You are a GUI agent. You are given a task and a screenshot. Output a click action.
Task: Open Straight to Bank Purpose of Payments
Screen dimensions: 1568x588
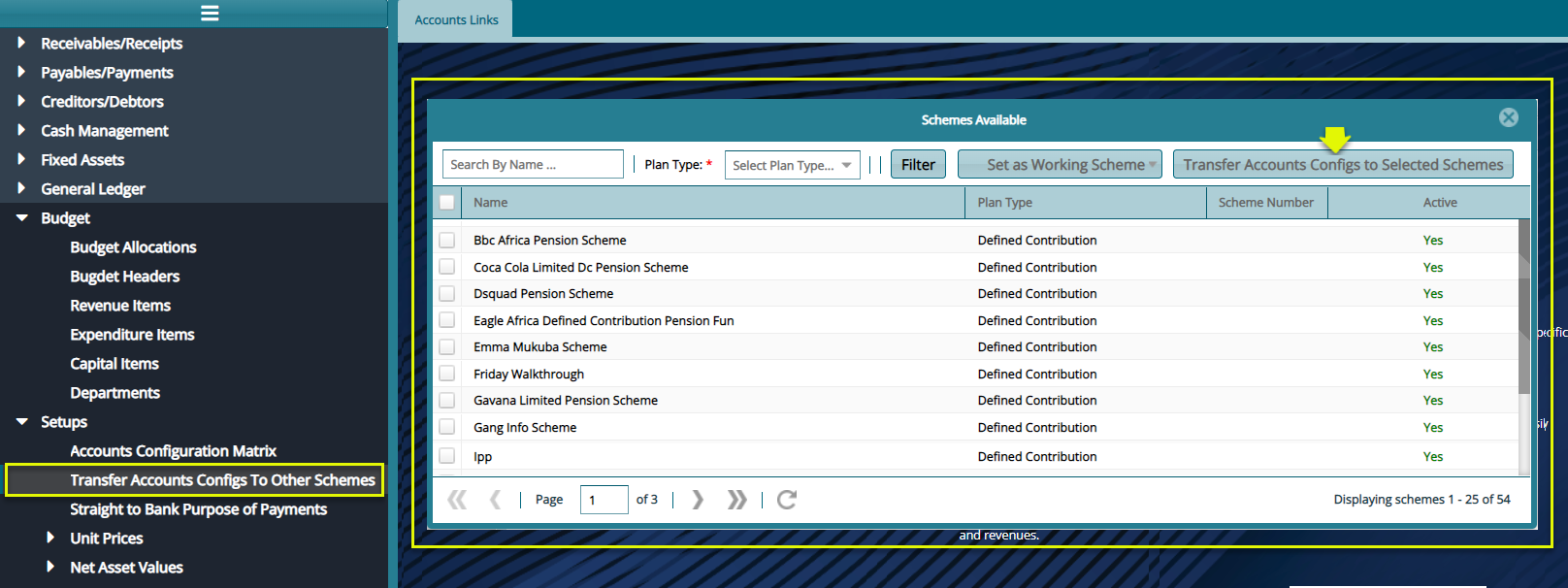click(x=198, y=509)
